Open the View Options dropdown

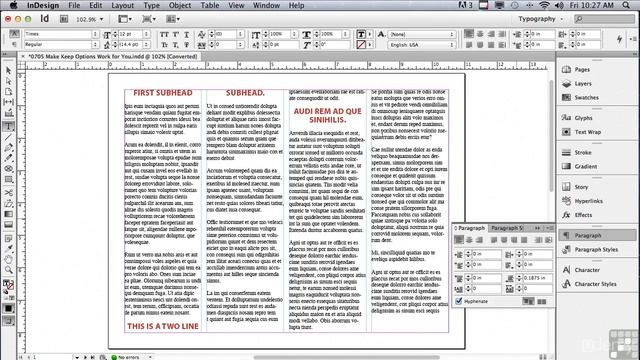pos(125,19)
